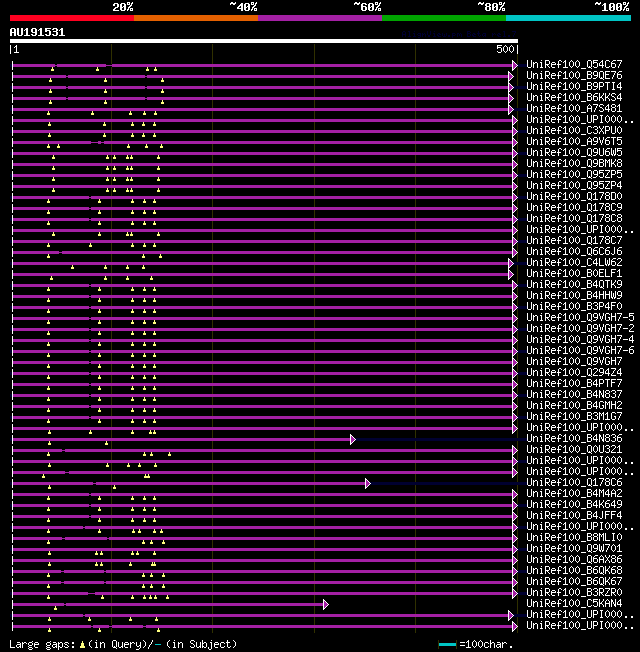Click the Large gaps legend text
This screenshot has width=640, height=652.
(x=123, y=645)
